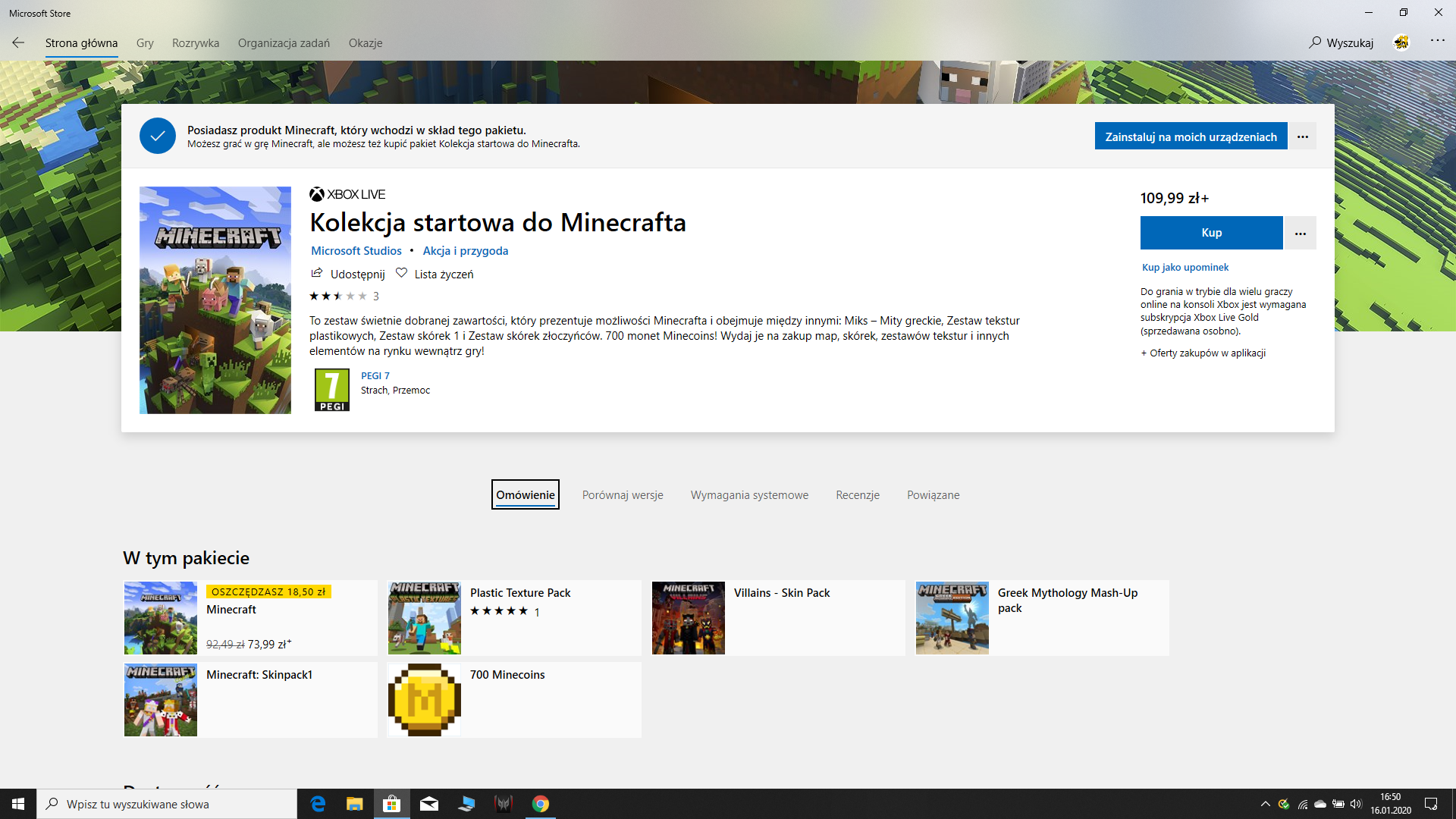Open the Predator app on the taskbar
Image resolution: width=1456 pixels, height=819 pixels.
point(503,804)
